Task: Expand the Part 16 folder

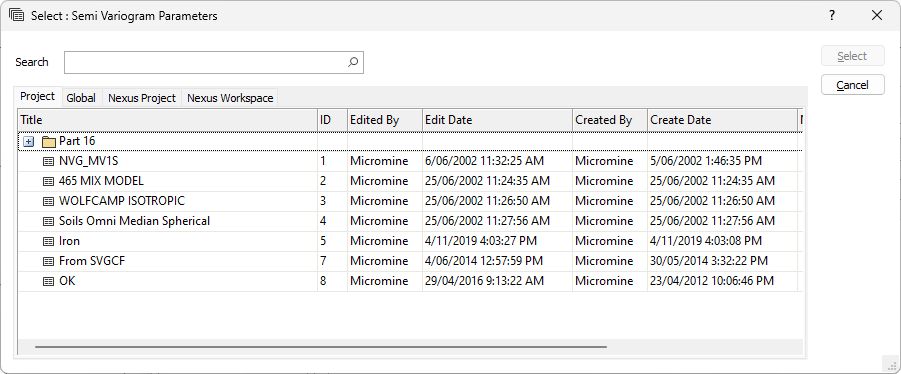Action: [29, 141]
